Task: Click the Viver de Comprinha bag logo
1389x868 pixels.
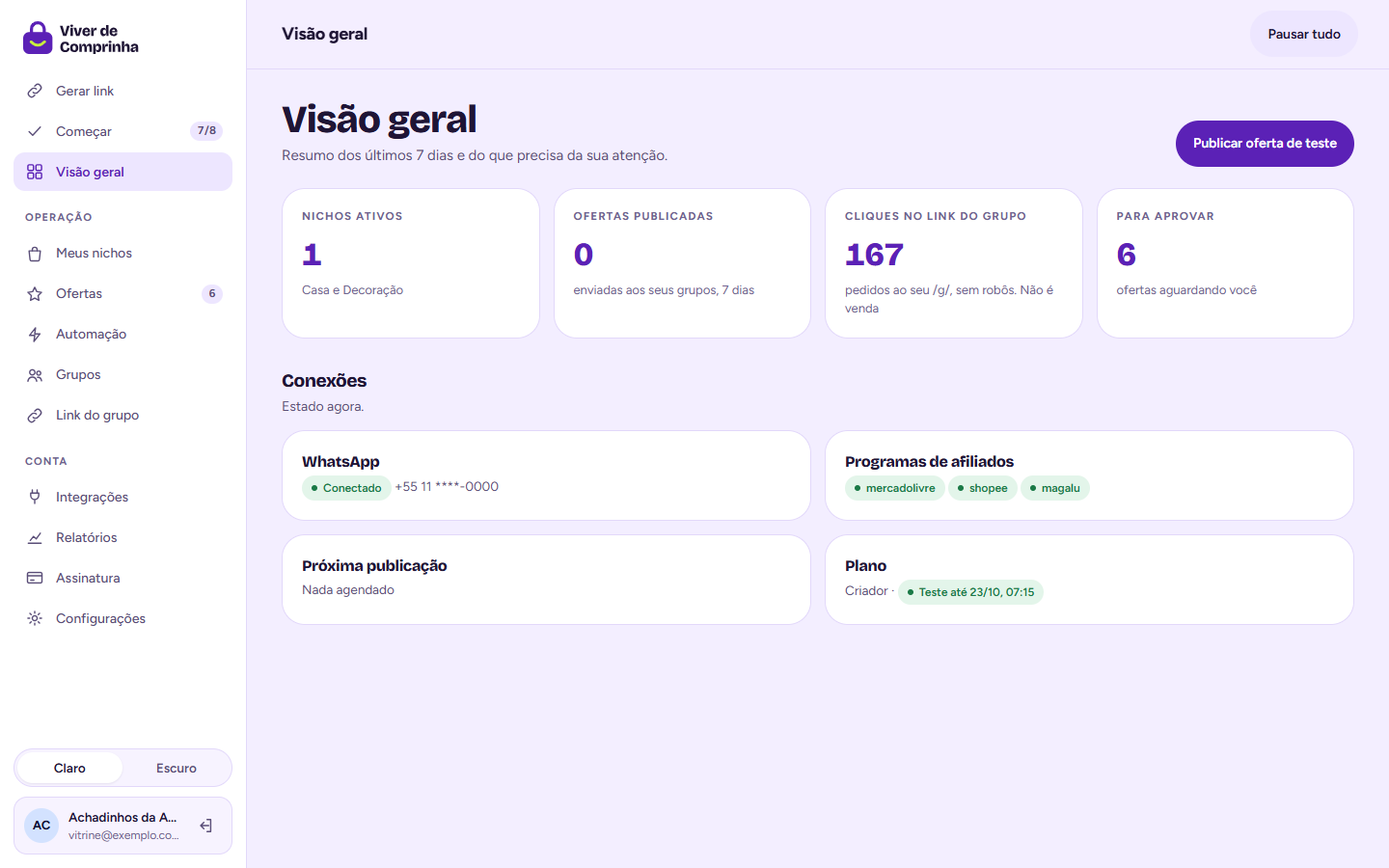Action: point(38,38)
